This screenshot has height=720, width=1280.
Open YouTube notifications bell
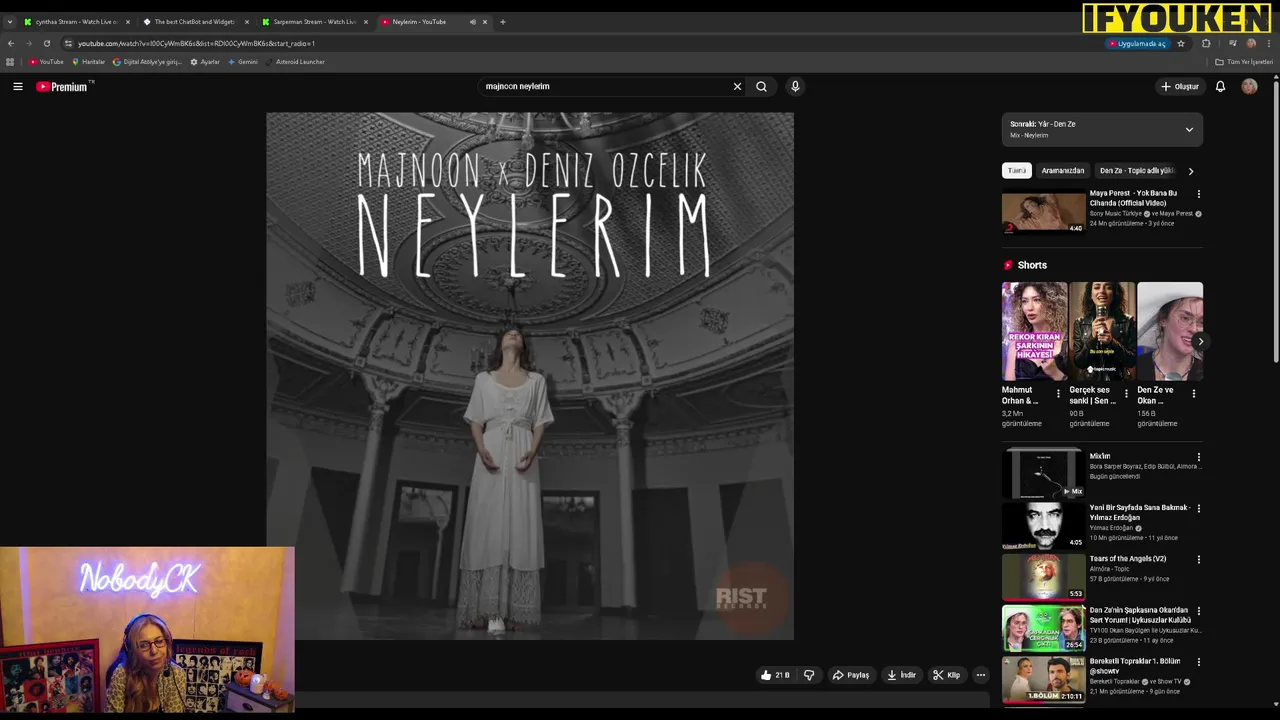1220,87
